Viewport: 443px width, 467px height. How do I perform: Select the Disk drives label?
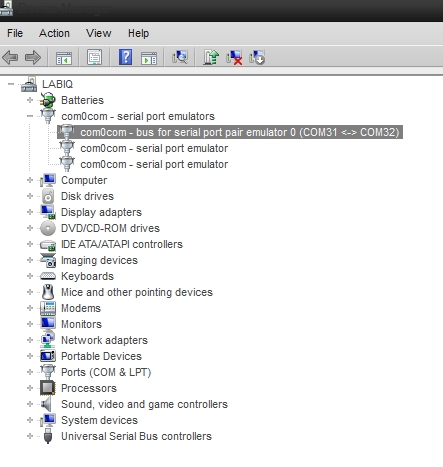pos(87,196)
